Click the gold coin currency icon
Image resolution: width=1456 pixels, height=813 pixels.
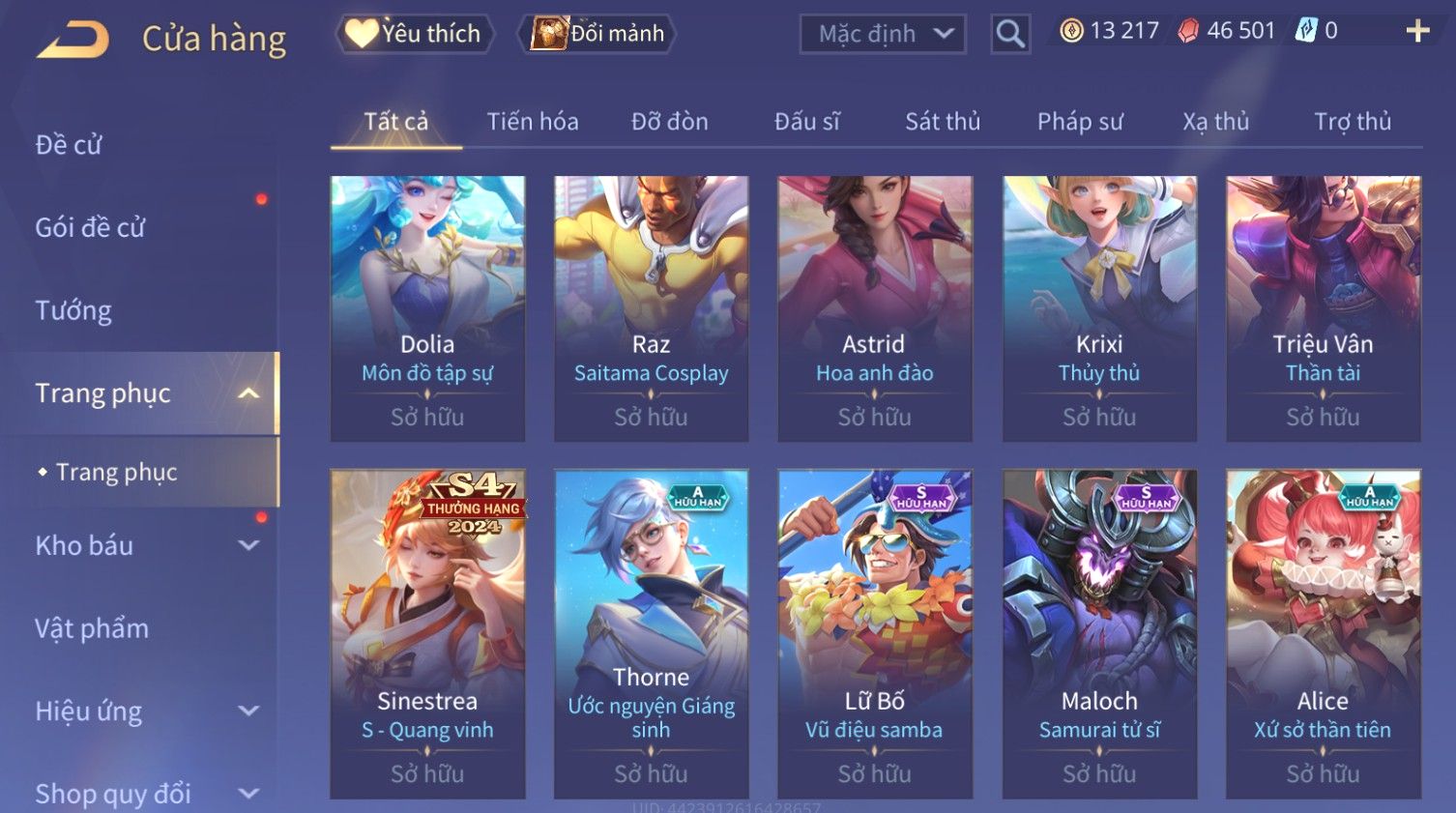pos(1071,31)
